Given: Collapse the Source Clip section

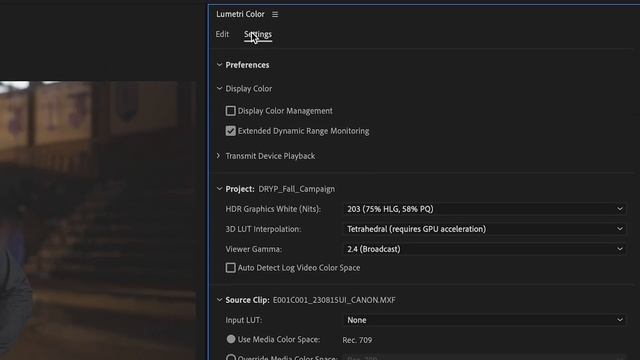Looking at the screenshot, I should click(219, 300).
